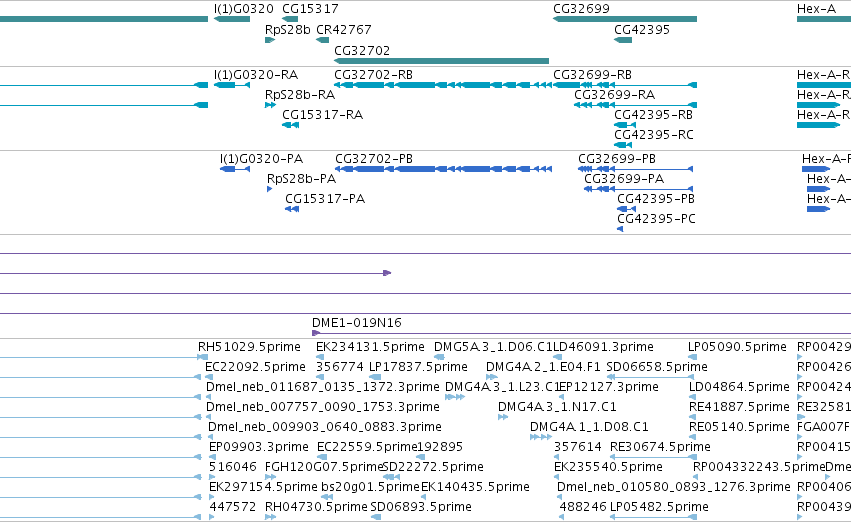The image size is (851, 522).
Task: Select EST SD06893.5prime label
Action: [421, 507]
